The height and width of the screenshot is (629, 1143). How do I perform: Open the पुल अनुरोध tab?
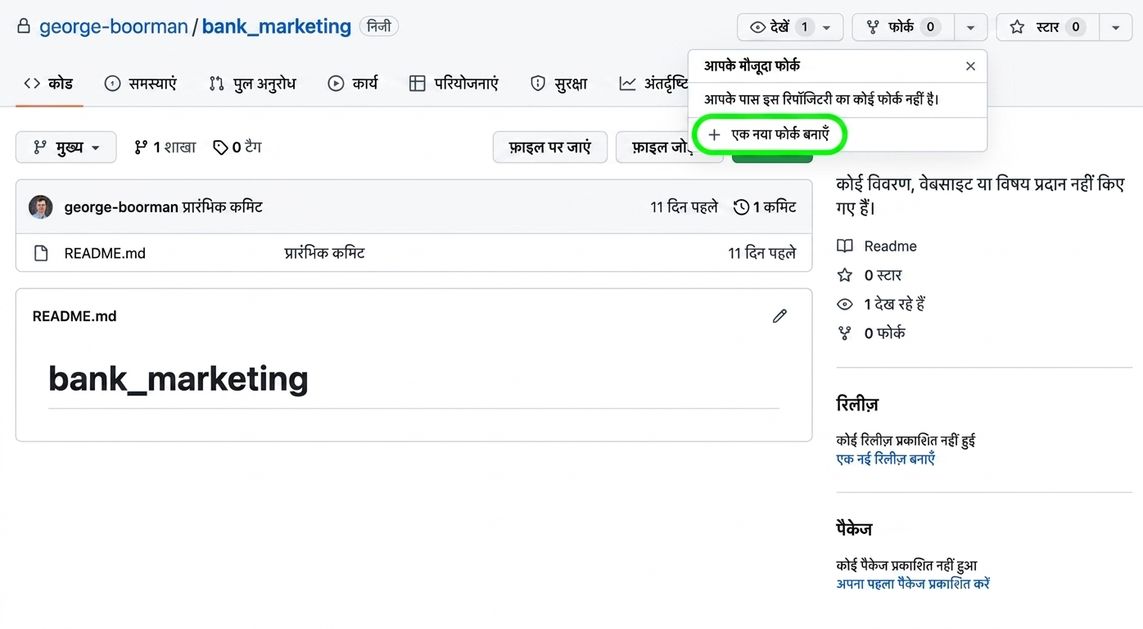coord(252,84)
